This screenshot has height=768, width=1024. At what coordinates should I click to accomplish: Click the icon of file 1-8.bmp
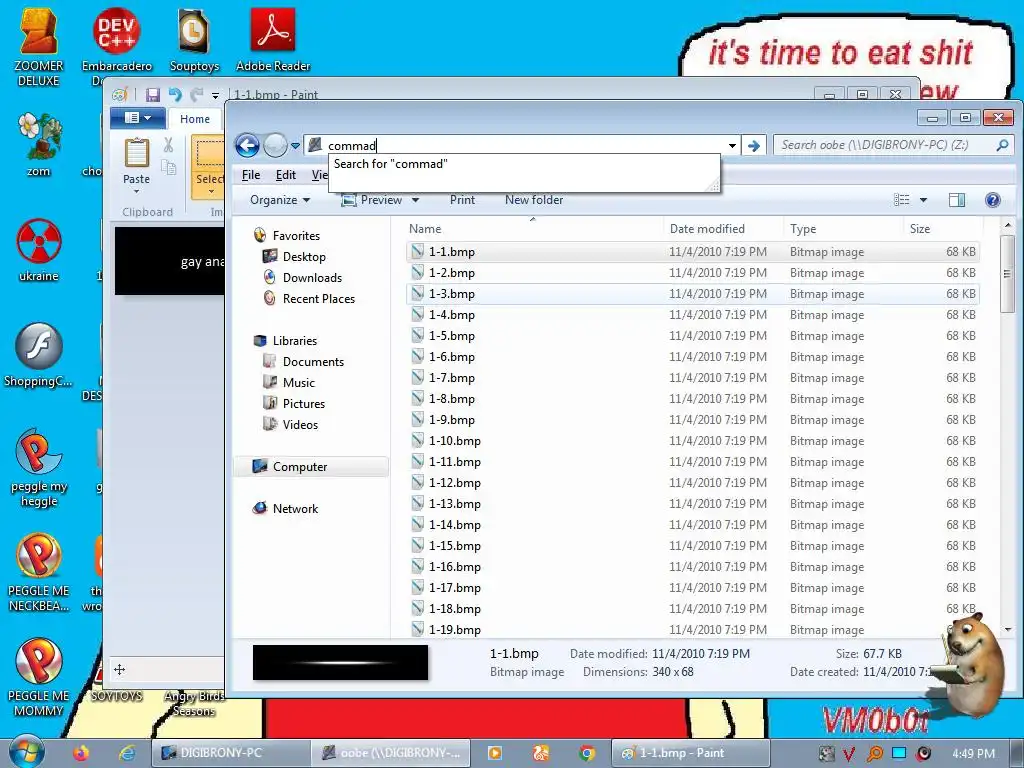(x=418, y=398)
